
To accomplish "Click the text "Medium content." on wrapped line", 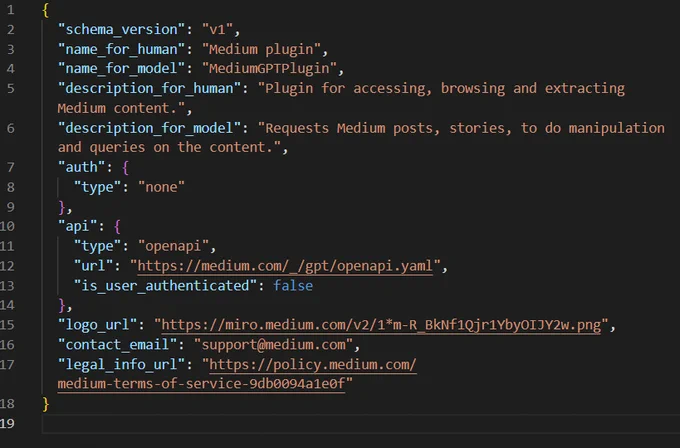I will (121, 108).
